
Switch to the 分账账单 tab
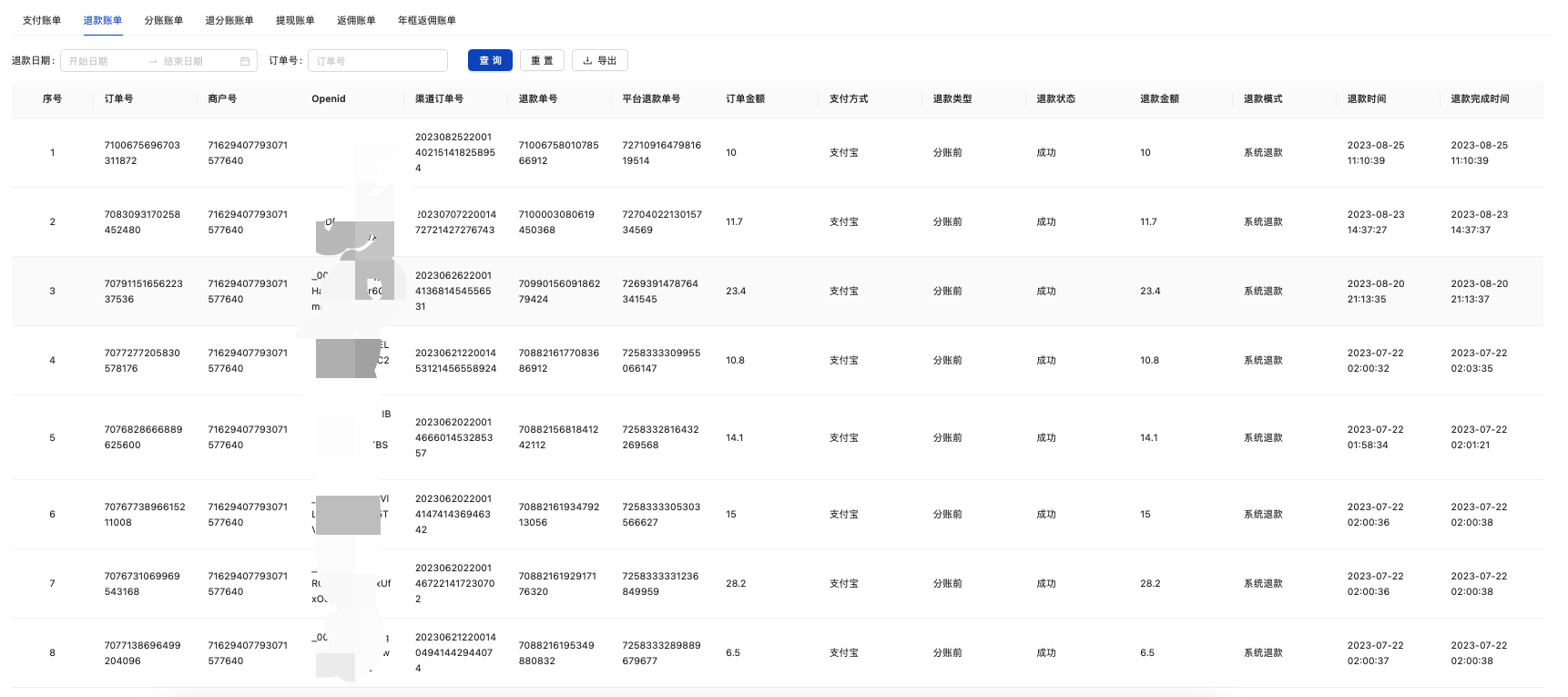pos(164,20)
